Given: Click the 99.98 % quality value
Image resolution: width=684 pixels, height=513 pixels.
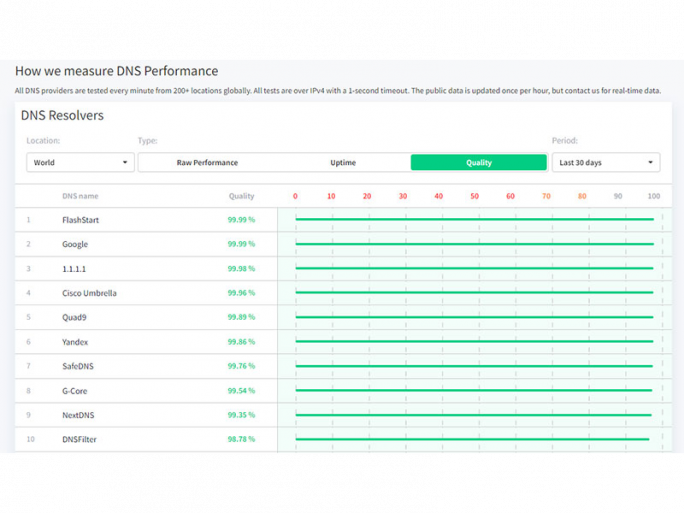Looking at the screenshot, I should tap(241, 268).
